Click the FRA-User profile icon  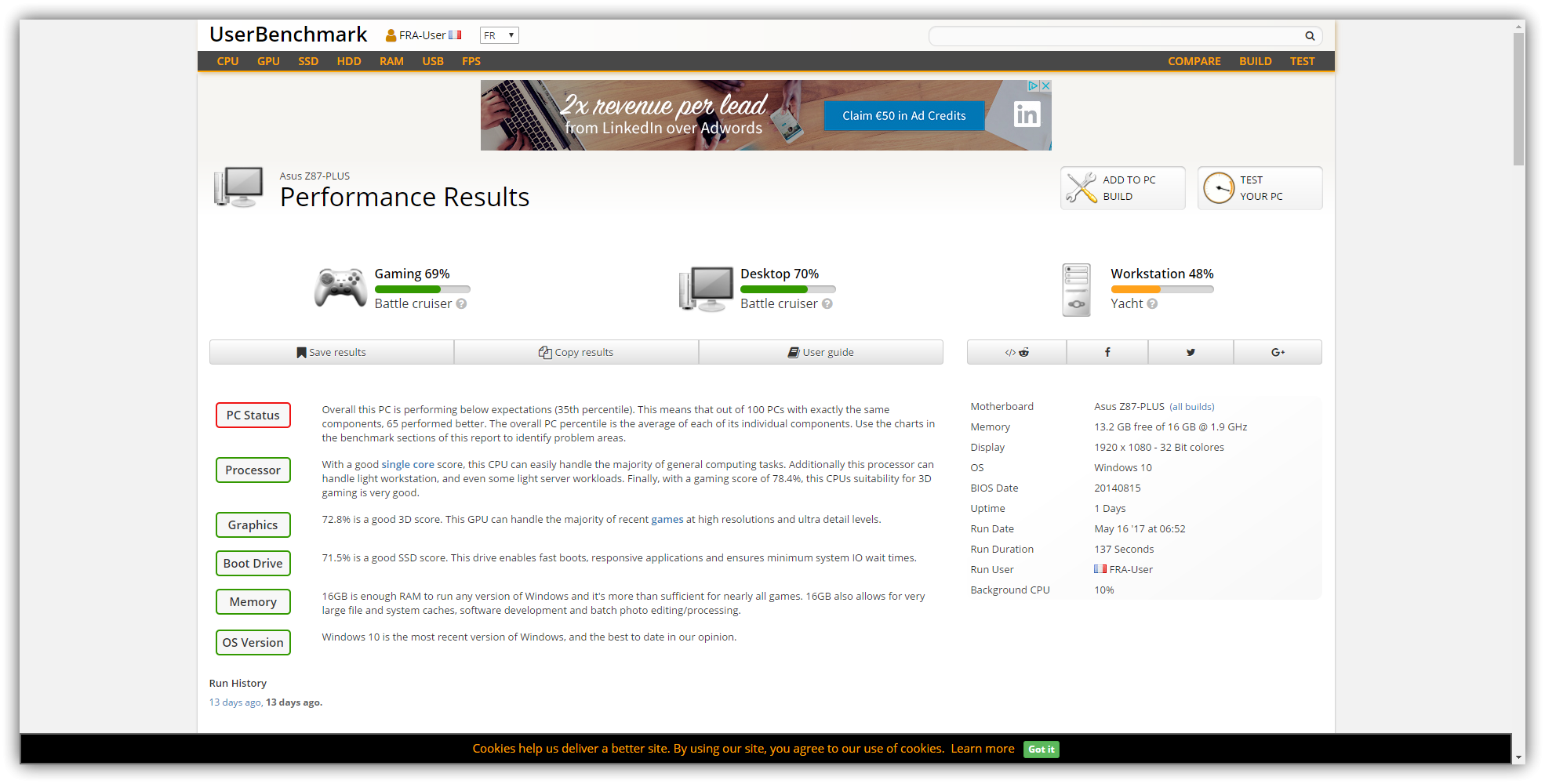click(x=391, y=35)
